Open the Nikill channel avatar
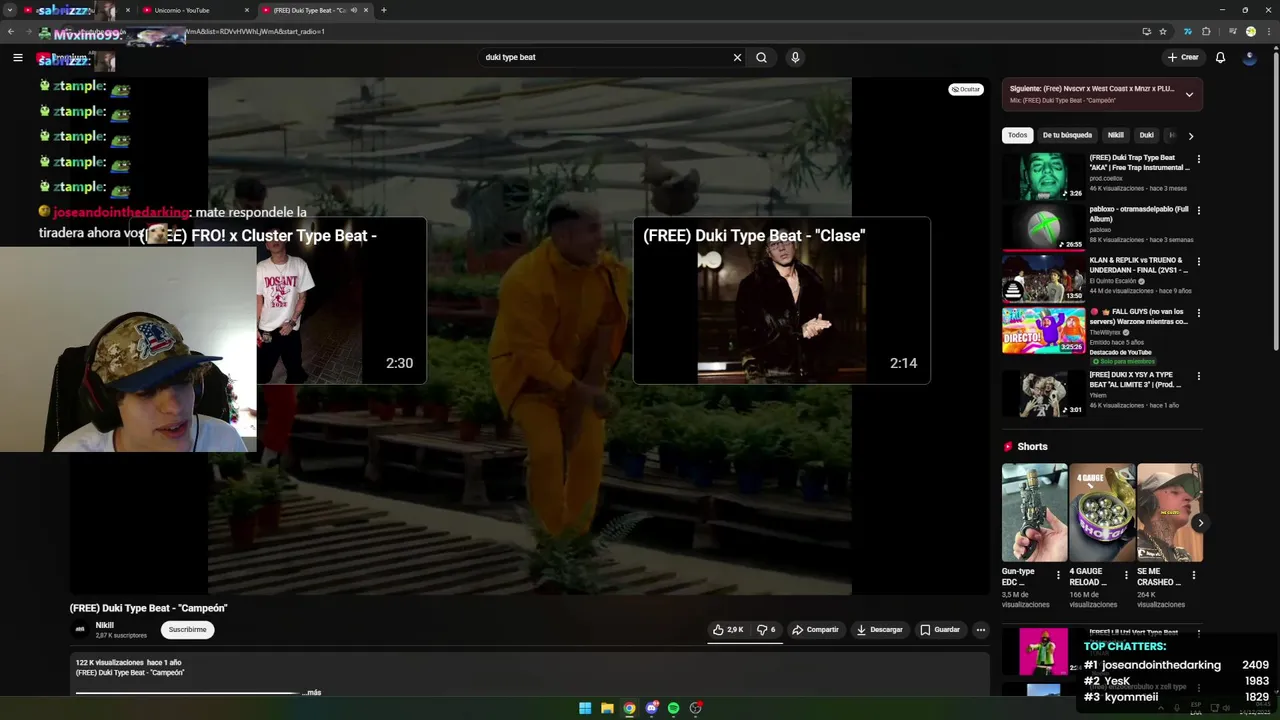The width and height of the screenshot is (1280, 720). coord(80,629)
